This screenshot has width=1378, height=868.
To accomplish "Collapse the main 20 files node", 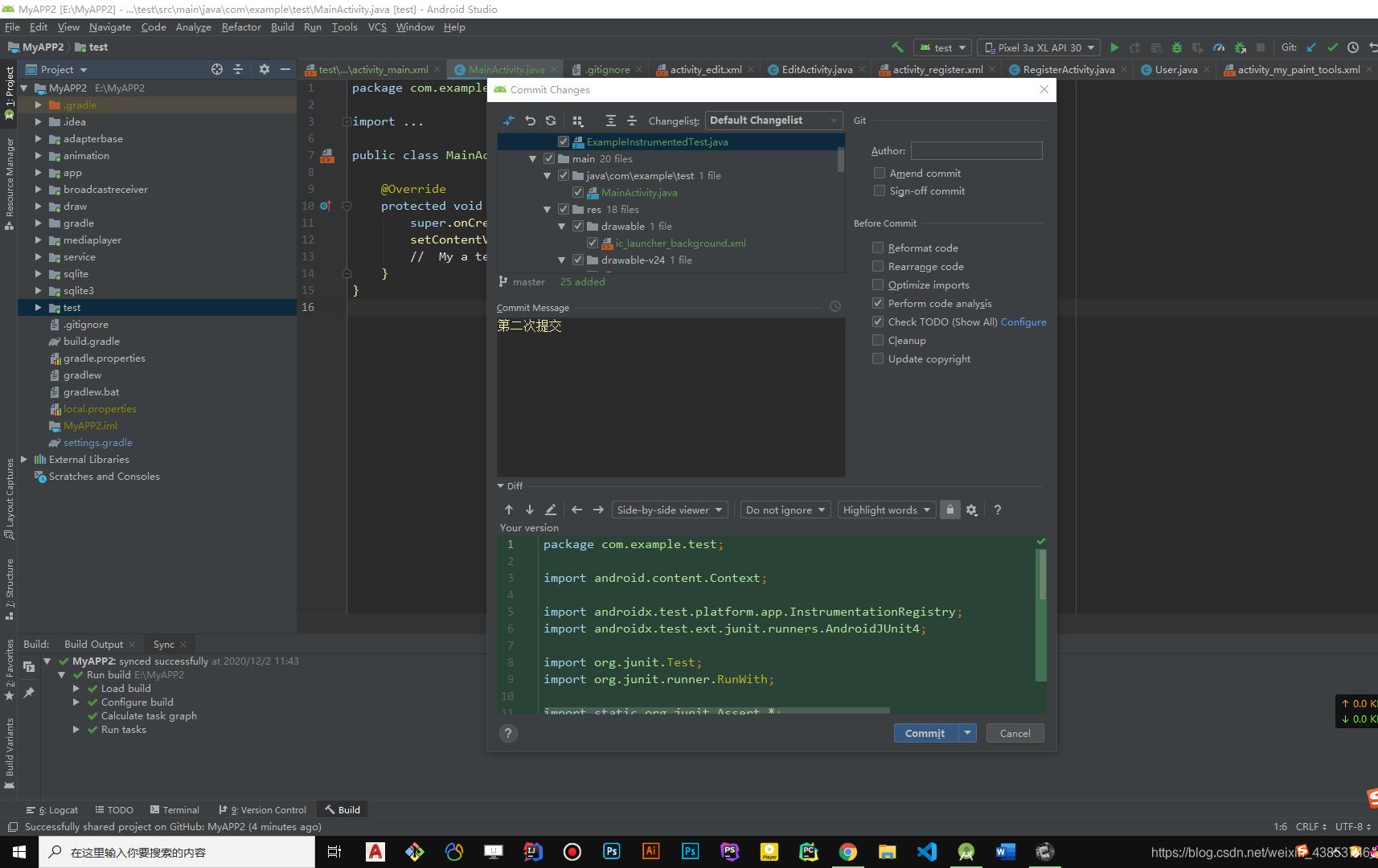I will tap(532, 159).
